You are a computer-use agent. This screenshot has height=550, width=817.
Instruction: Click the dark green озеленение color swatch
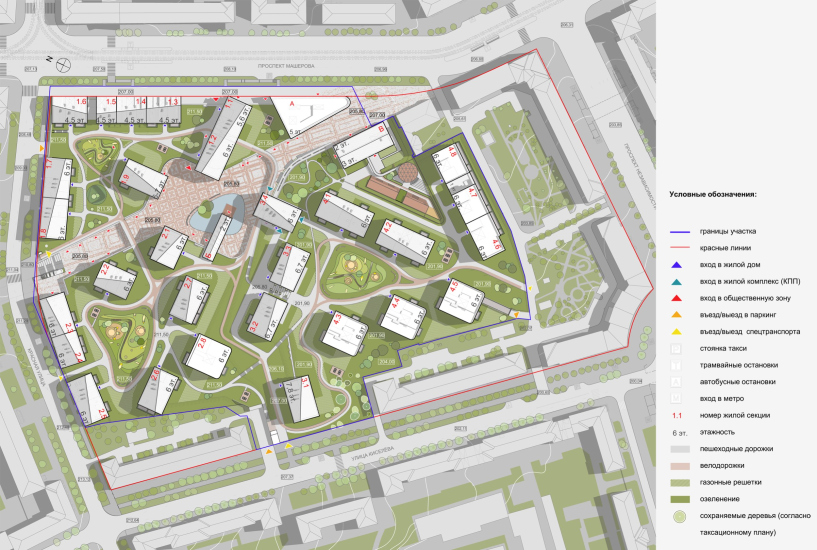[x=677, y=499]
